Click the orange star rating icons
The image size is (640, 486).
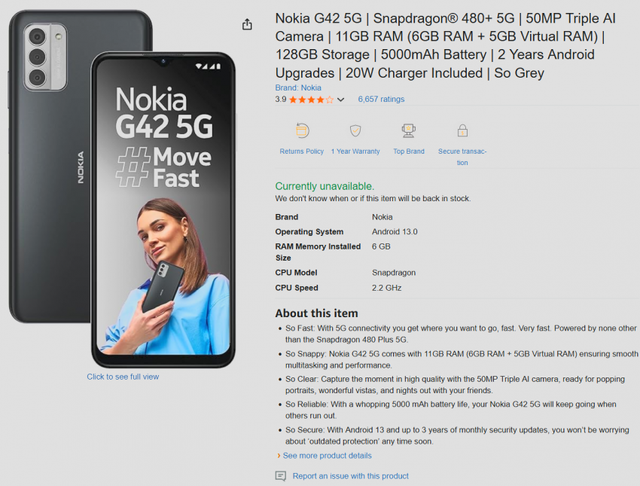point(311,100)
